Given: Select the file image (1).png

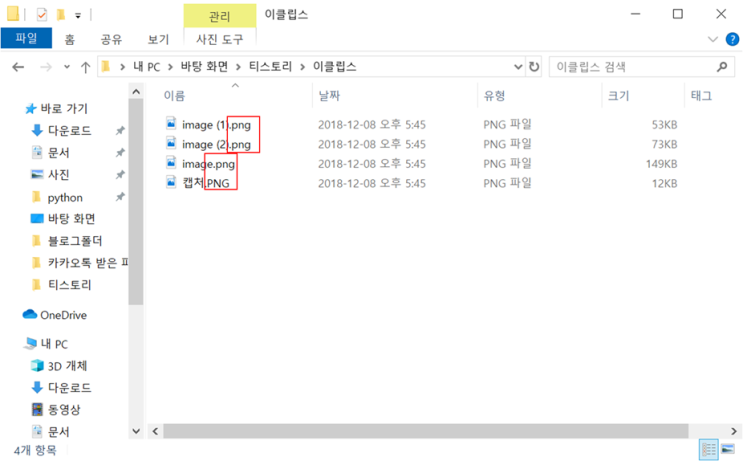Looking at the screenshot, I should (x=216, y=125).
